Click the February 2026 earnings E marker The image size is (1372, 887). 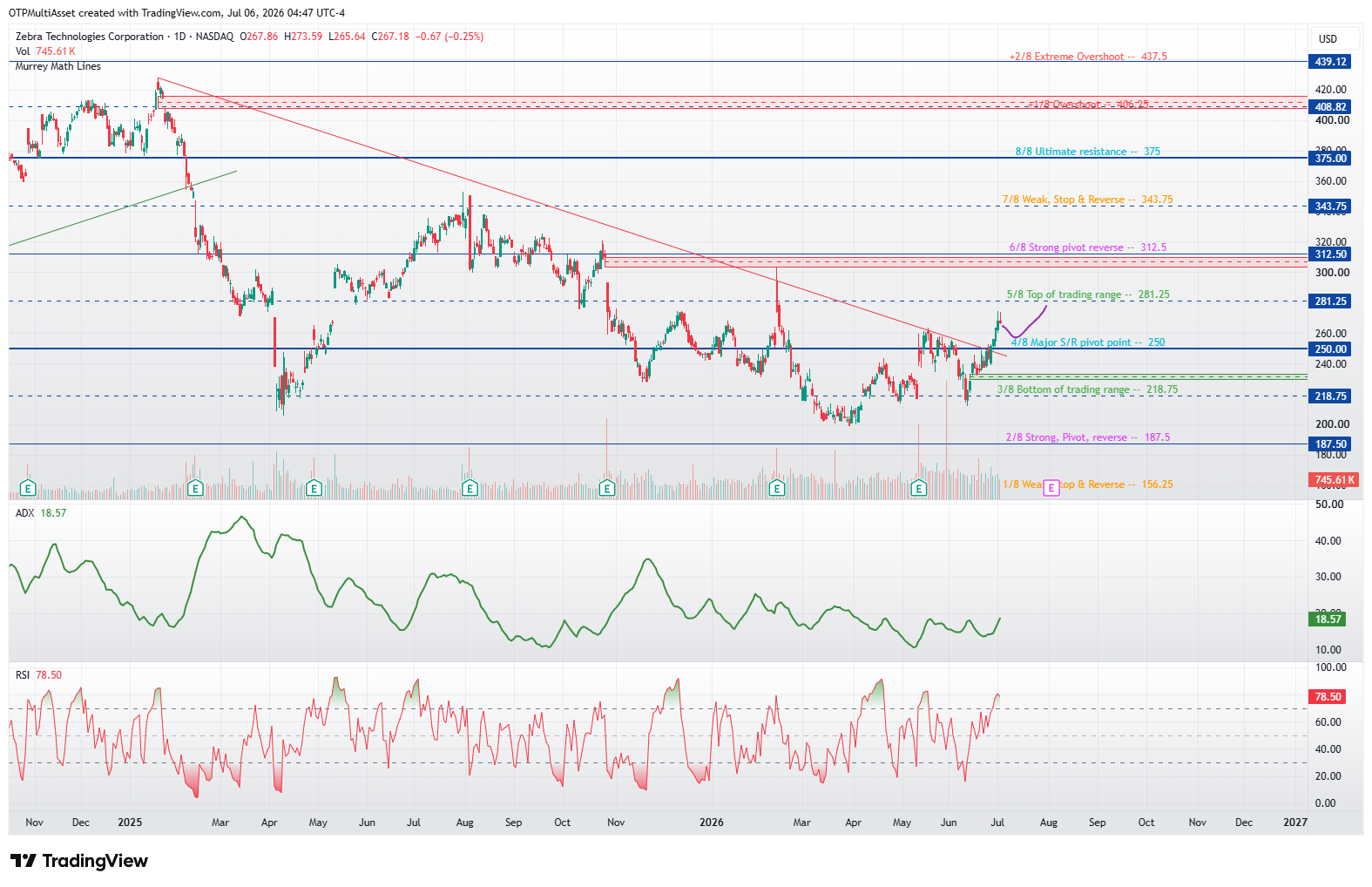tap(776, 489)
